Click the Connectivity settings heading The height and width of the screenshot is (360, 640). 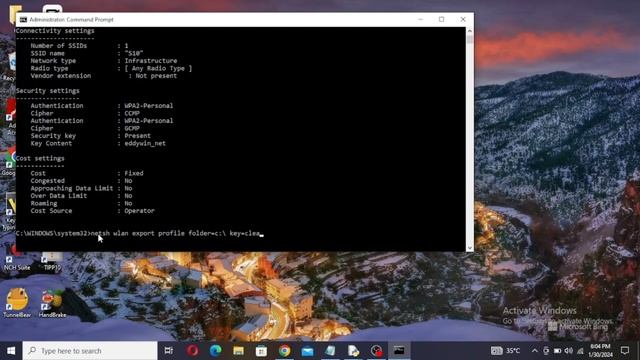click(55, 31)
